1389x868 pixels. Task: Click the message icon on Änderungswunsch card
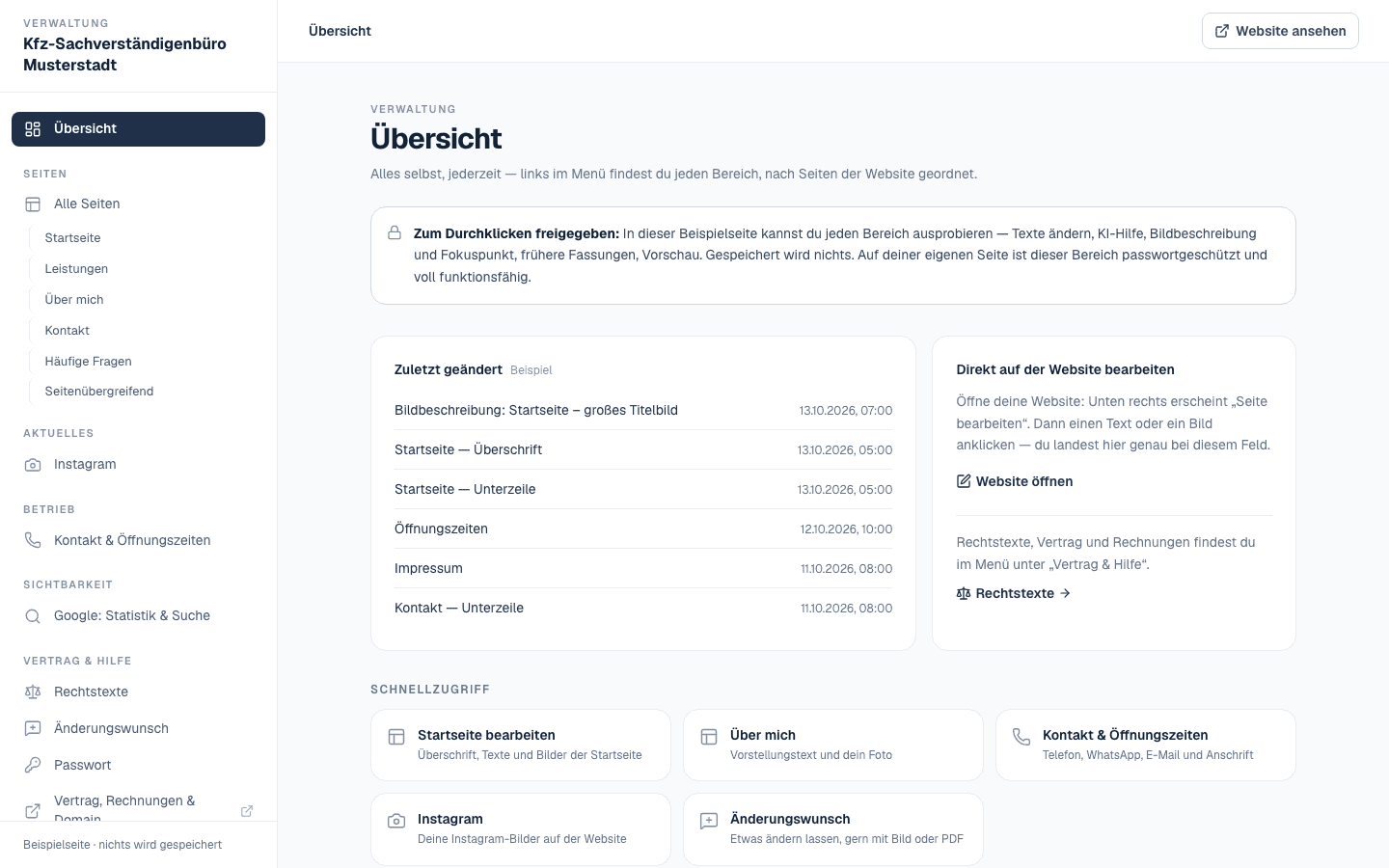(709, 821)
